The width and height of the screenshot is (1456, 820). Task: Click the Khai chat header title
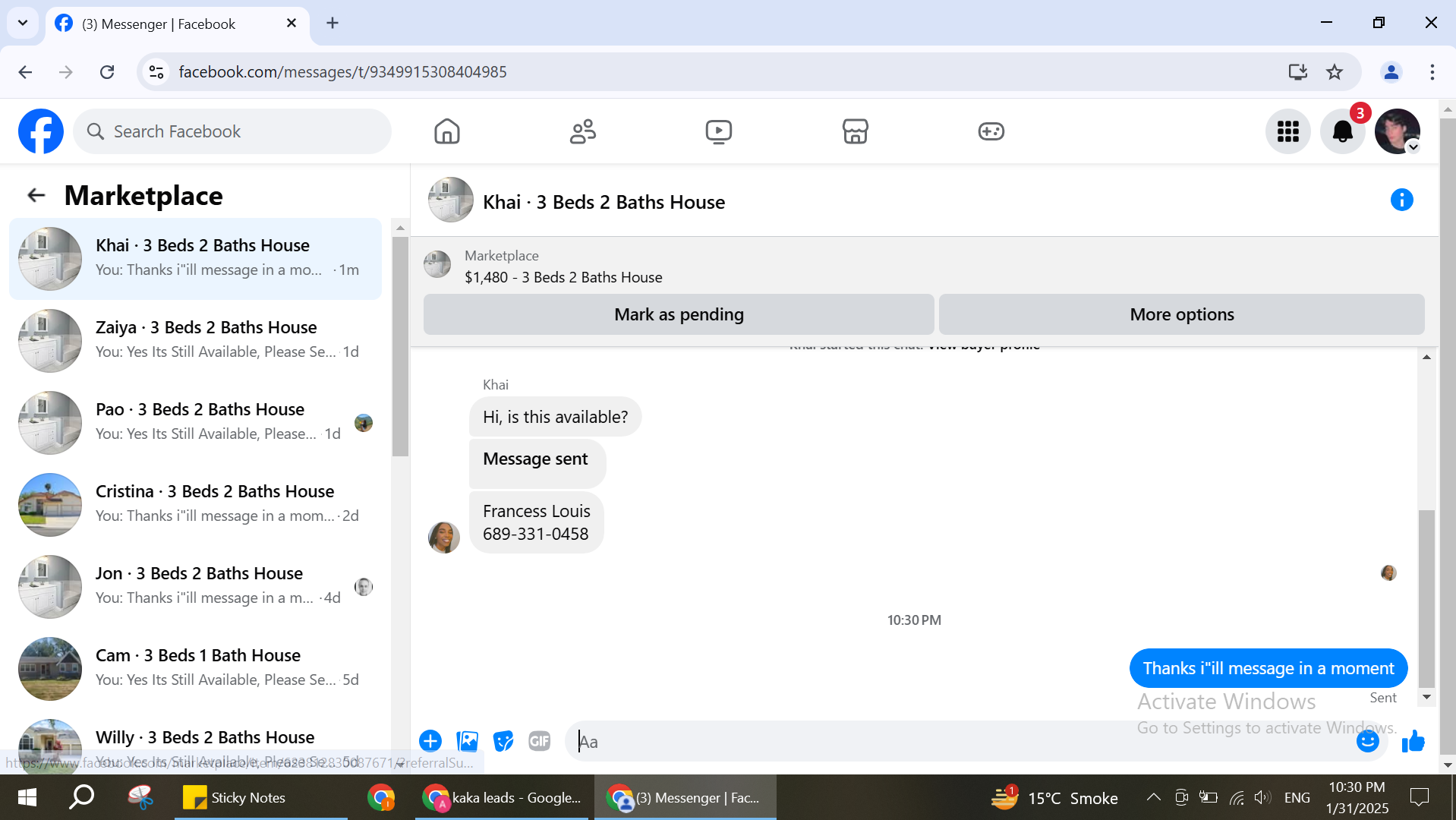point(604,202)
